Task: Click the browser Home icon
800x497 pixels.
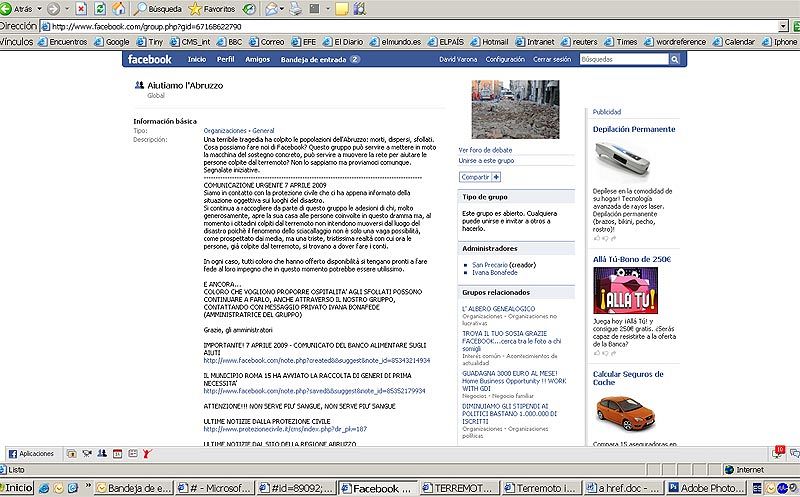Action: 116,8
